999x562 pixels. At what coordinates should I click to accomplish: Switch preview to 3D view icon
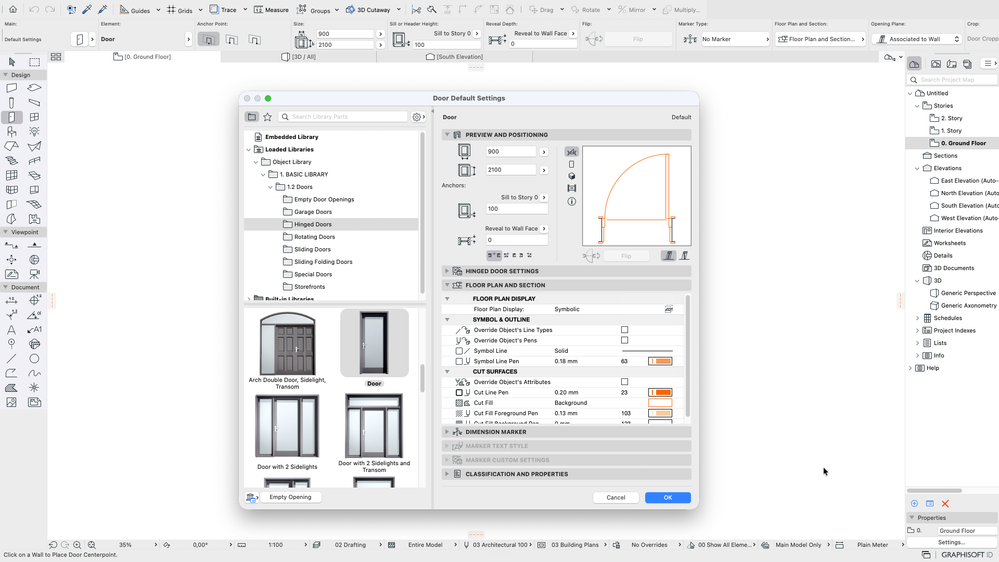[571, 177]
